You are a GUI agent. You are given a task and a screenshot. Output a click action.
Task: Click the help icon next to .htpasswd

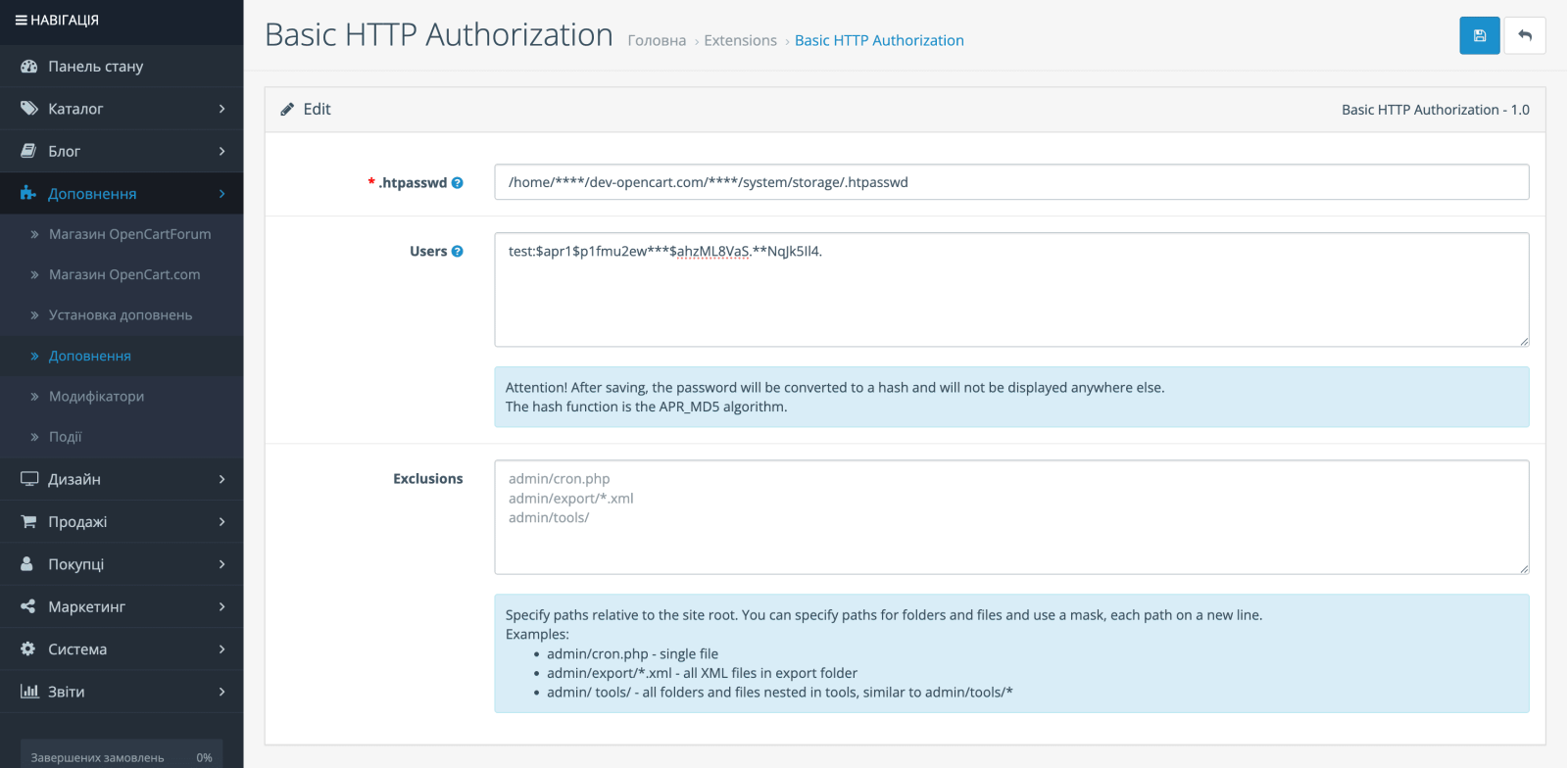pyautogui.click(x=457, y=182)
